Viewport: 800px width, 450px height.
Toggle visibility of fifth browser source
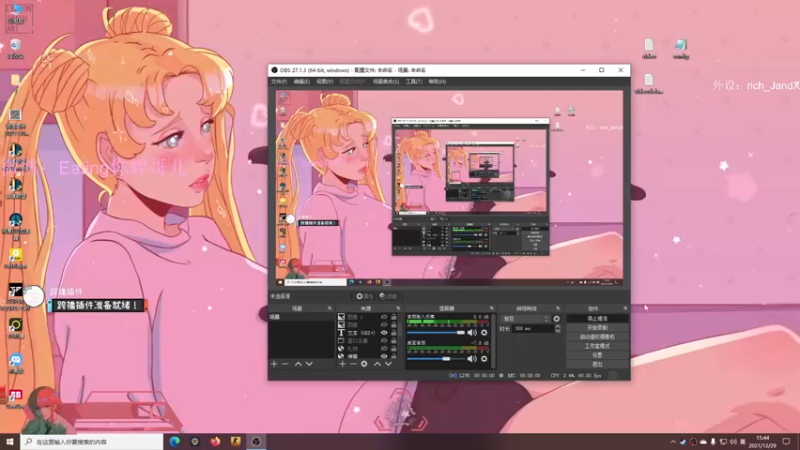click(x=384, y=348)
